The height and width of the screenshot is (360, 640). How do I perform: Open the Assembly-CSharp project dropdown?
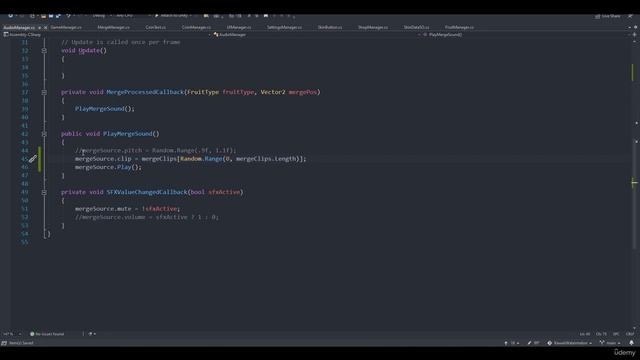coord(107,35)
